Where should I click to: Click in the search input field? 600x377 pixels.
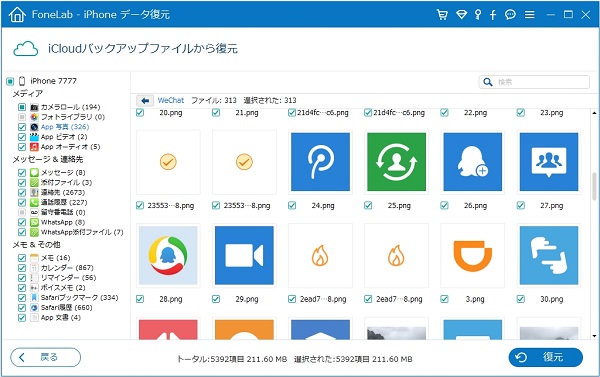[x=534, y=82]
